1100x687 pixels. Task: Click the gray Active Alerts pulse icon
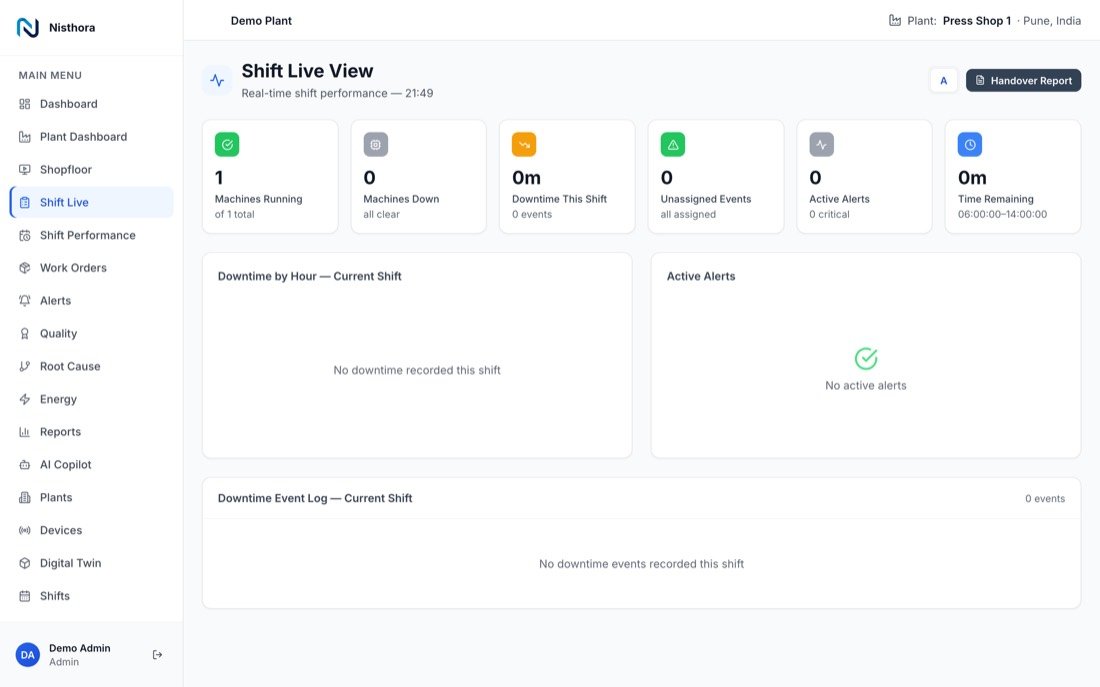821,145
